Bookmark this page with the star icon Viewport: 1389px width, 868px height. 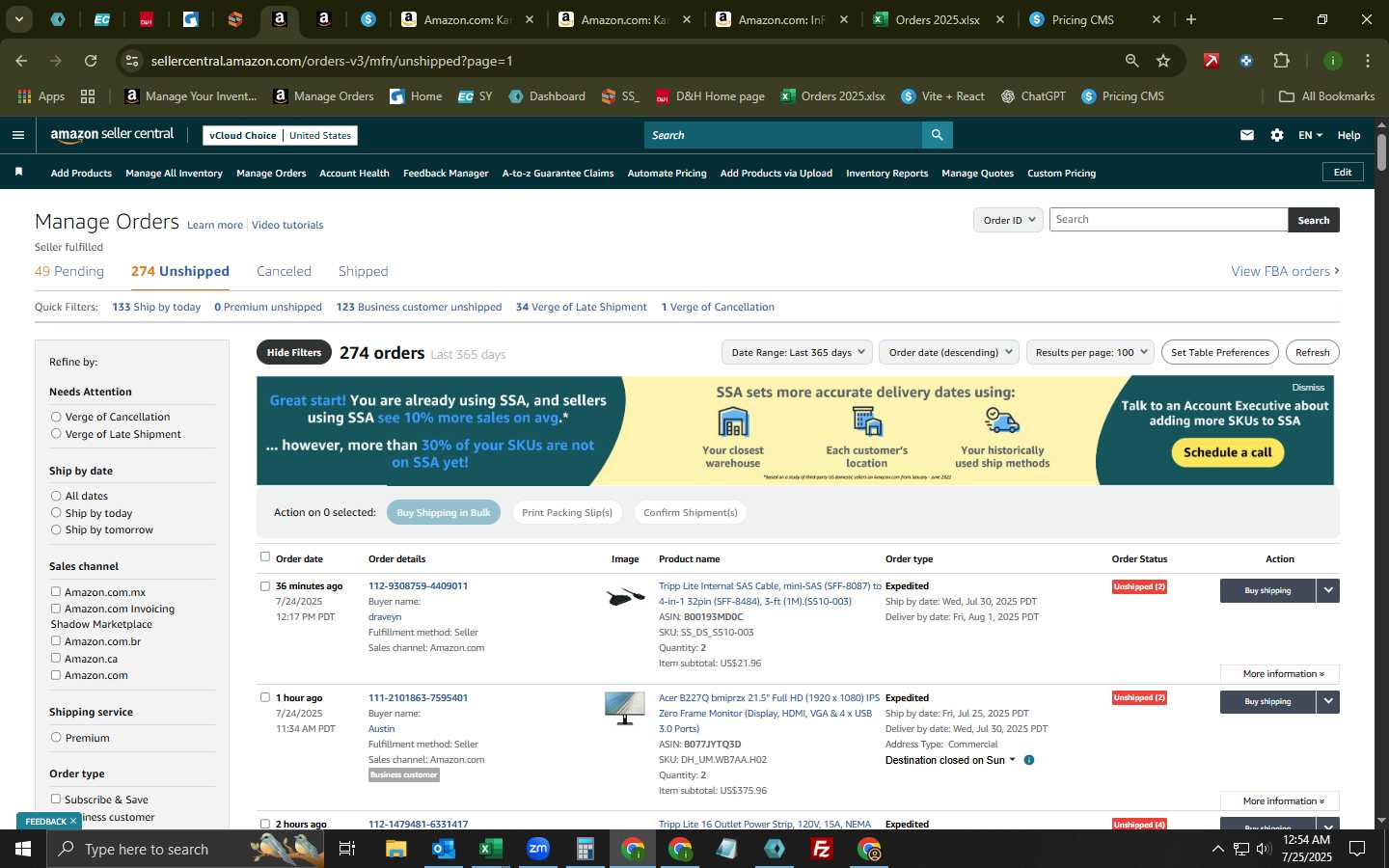click(x=1163, y=61)
